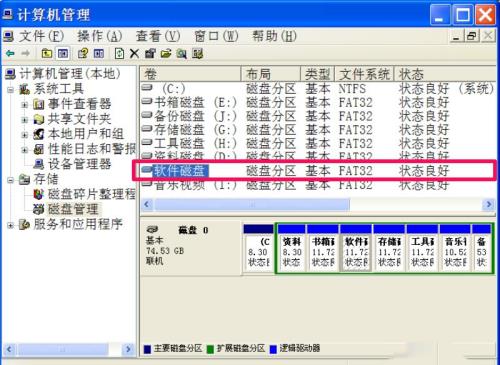Sort by the 文件系统 column header
The image size is (500, 365).
point(365,74)
